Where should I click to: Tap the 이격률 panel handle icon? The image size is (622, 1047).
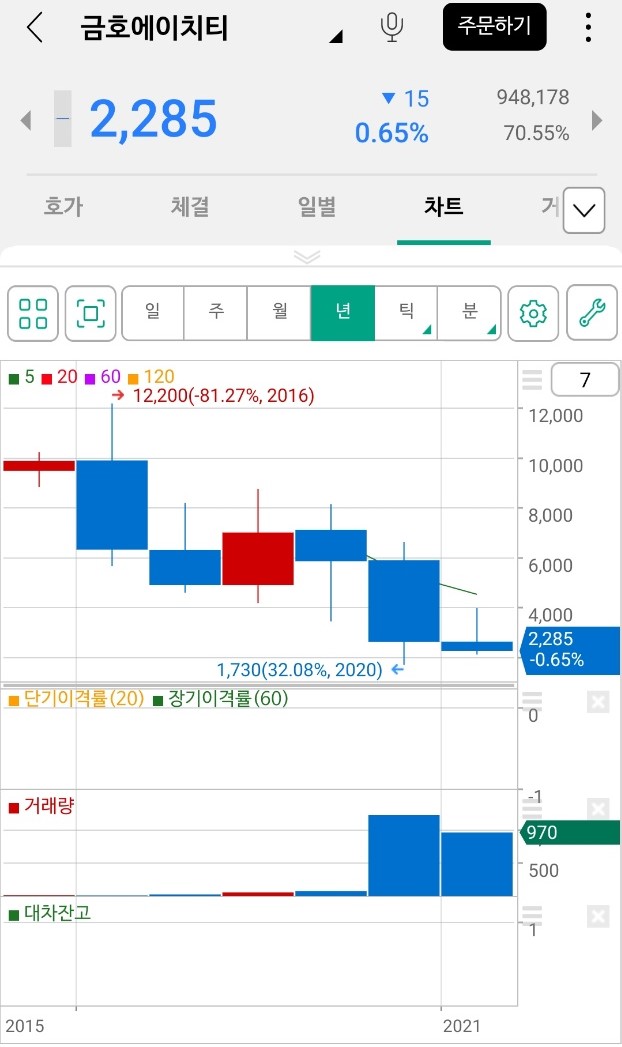click(x=532, y=700)
